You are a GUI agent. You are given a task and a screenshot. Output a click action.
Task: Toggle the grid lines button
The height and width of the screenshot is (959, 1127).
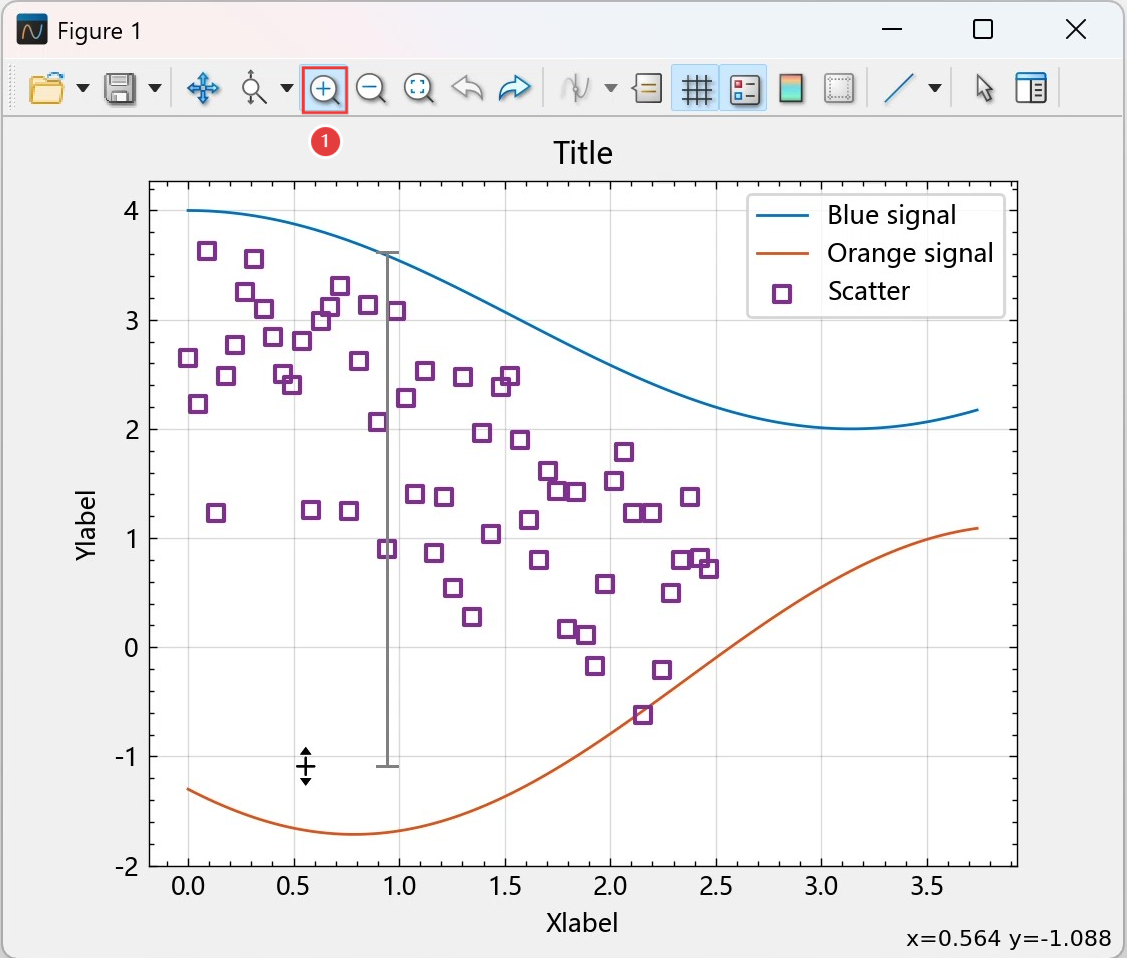(696, 89)
